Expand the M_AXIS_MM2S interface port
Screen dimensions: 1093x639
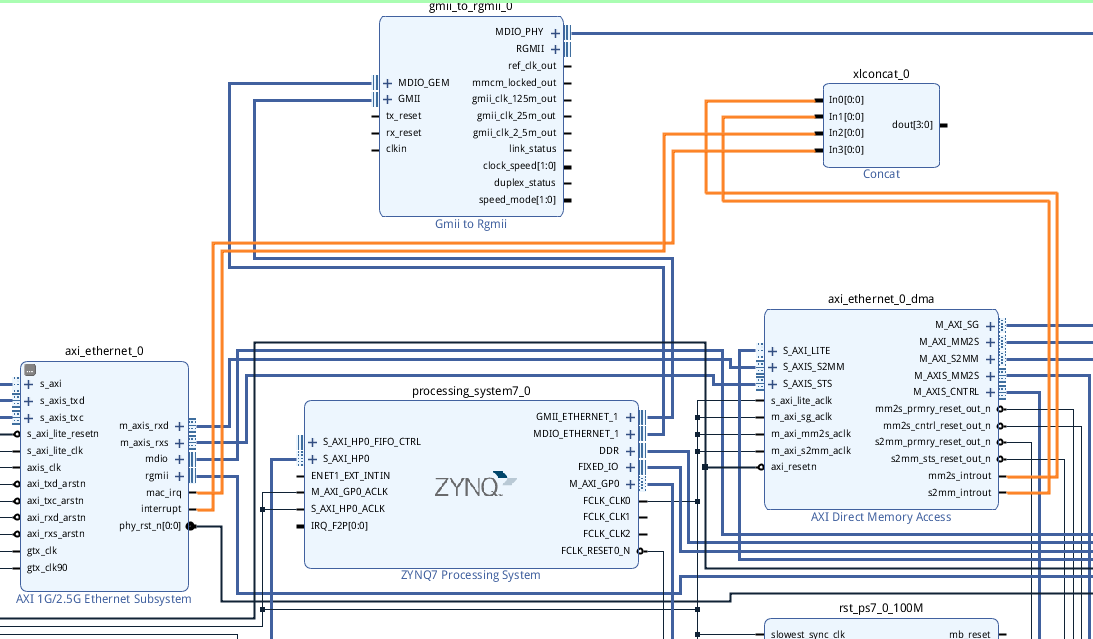(990, 376)
